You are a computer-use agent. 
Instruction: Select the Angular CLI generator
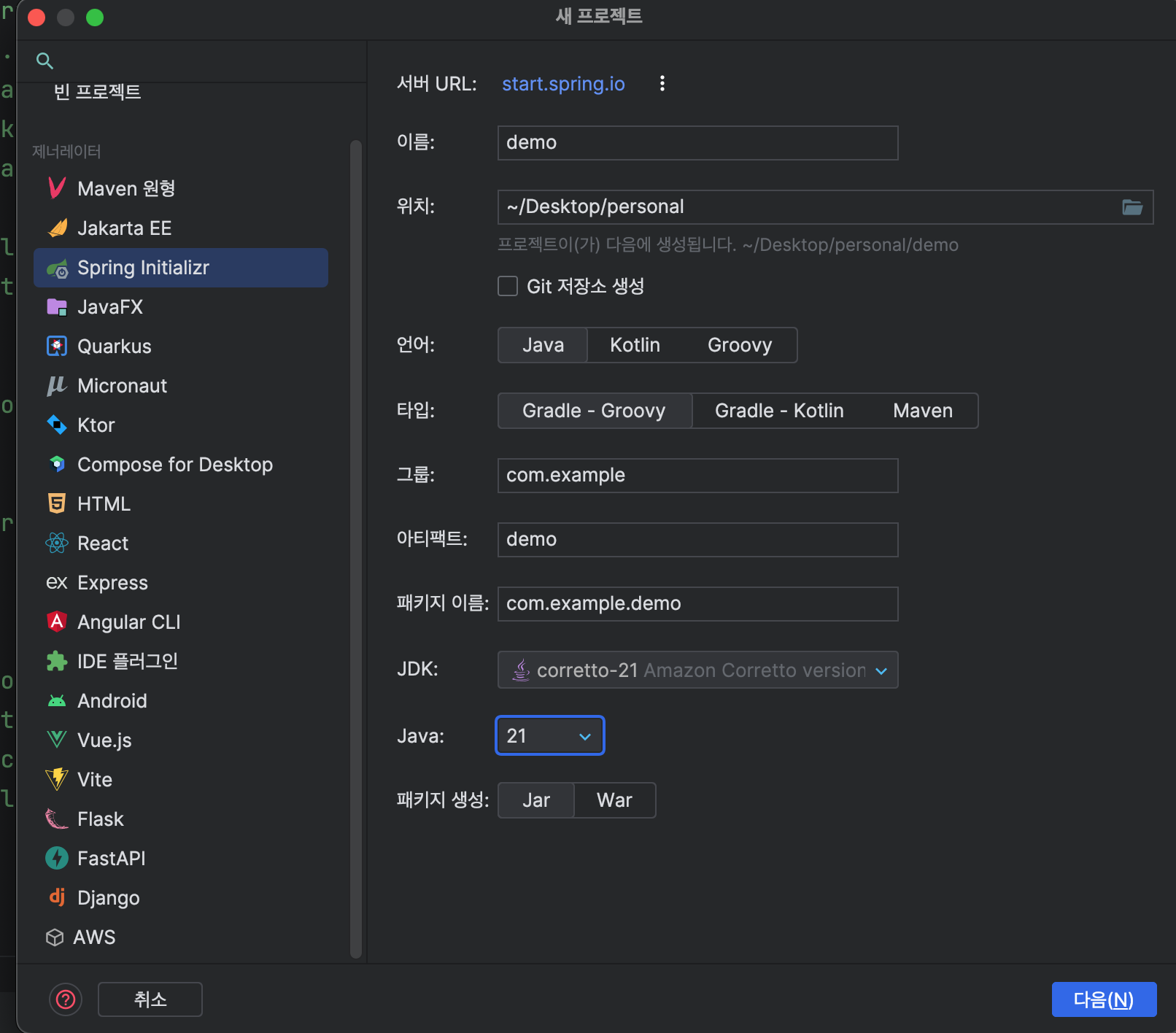(181, 622)
